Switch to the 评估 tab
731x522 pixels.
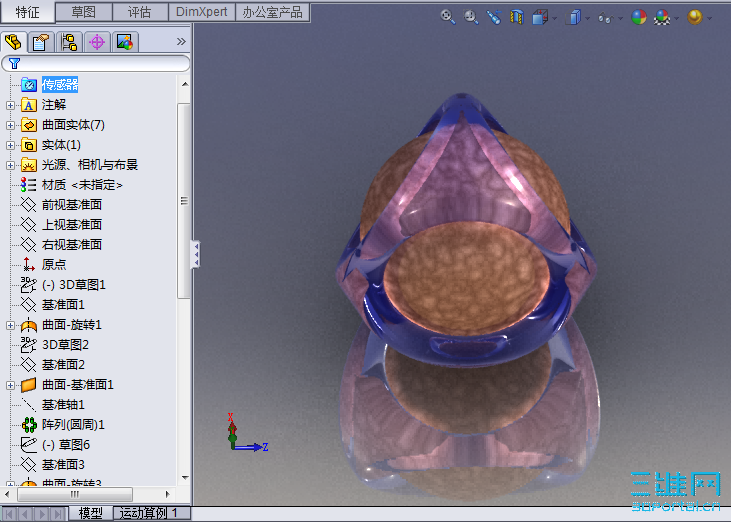[x=140, y=12]
